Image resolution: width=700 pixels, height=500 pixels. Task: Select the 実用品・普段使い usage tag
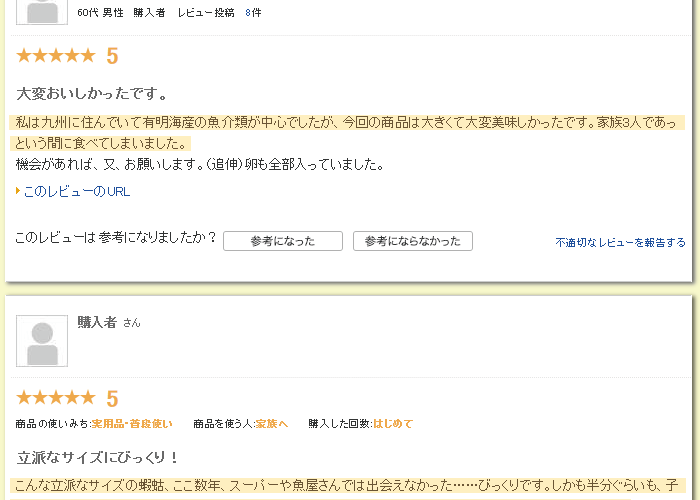pos(132,424)
